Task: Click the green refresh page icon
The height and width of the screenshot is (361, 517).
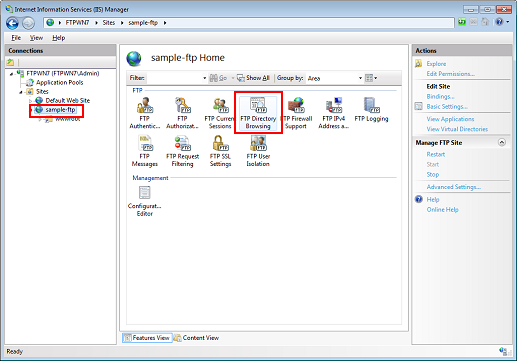Action: [x=462, y=22]
